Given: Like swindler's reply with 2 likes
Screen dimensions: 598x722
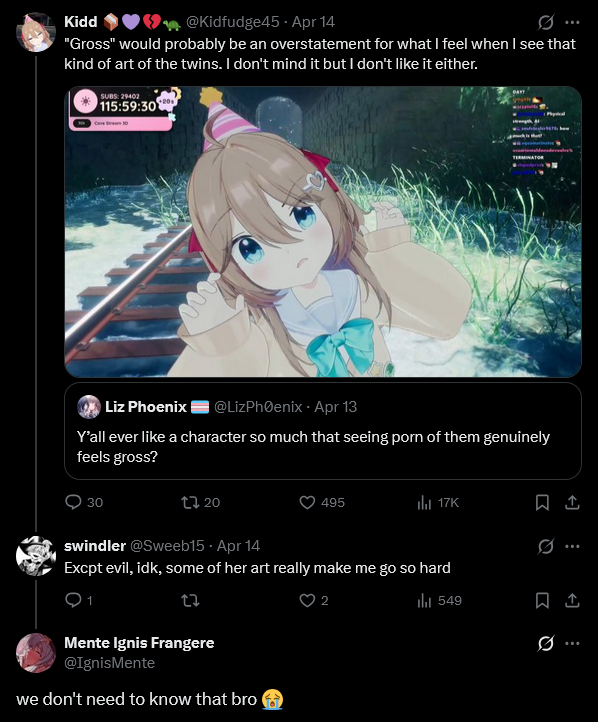Looking at the screenshot, I should 314,600.
